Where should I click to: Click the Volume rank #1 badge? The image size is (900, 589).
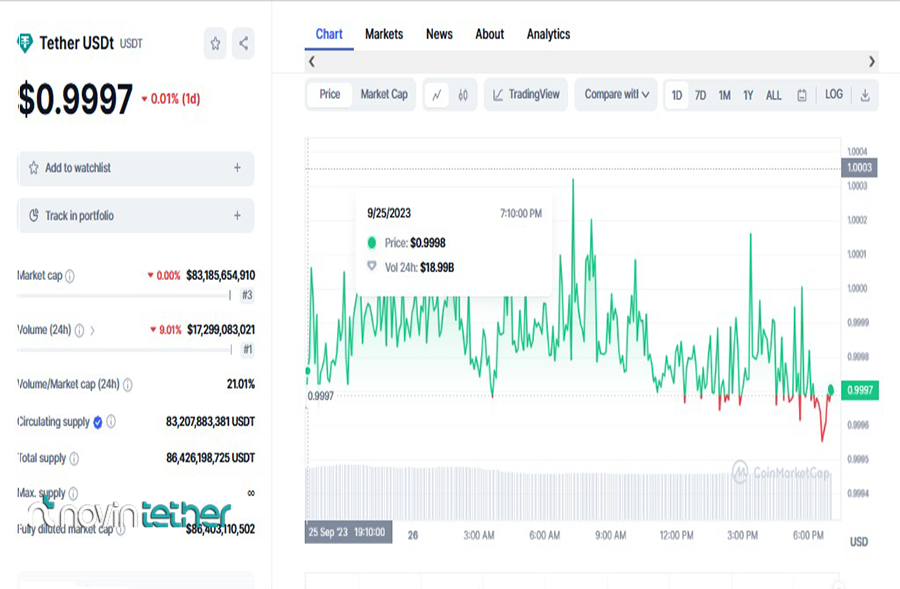247,350
